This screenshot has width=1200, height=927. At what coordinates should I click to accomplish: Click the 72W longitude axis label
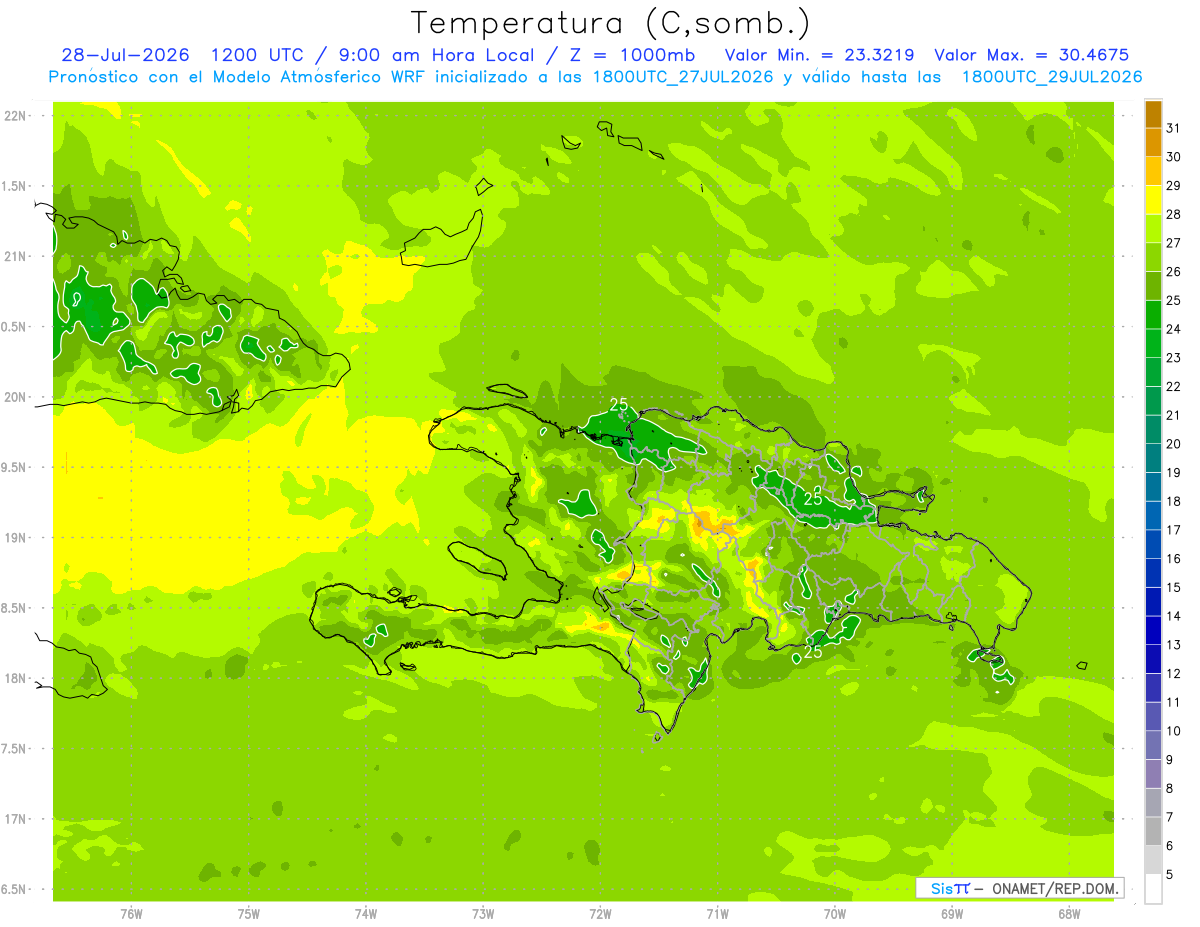[600, 914]
